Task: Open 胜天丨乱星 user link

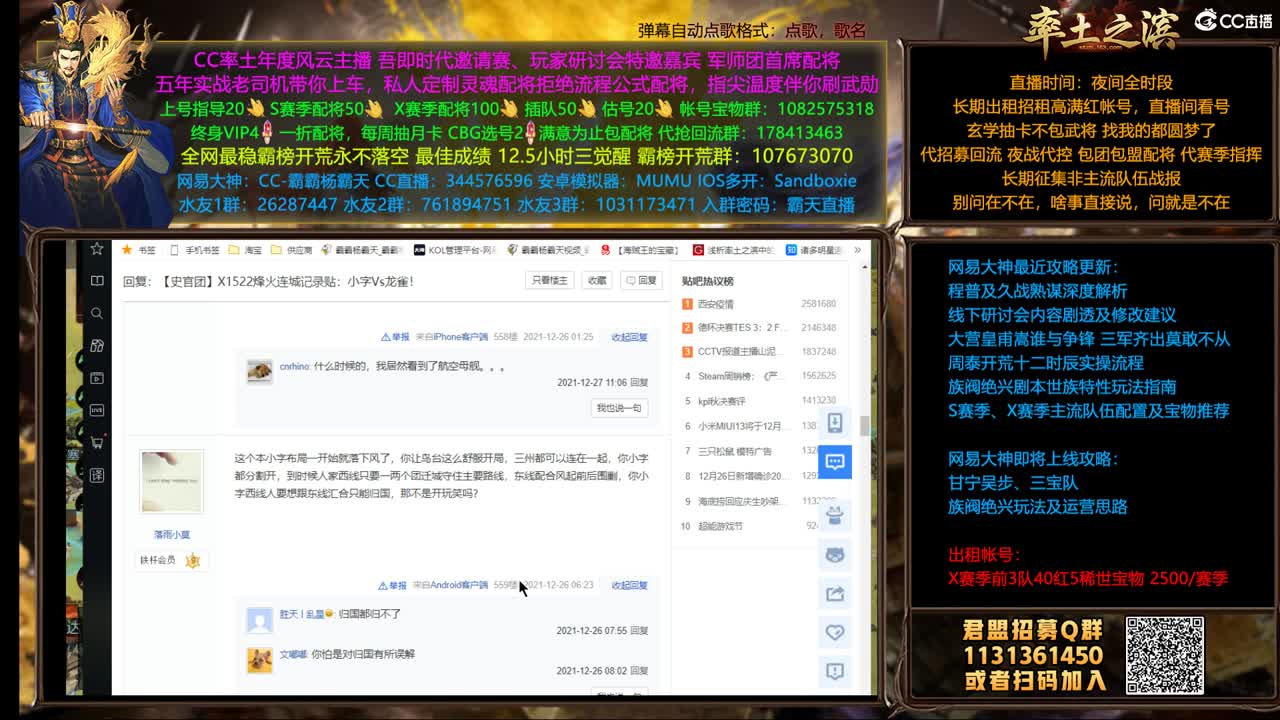Action: tap(307, 614)
